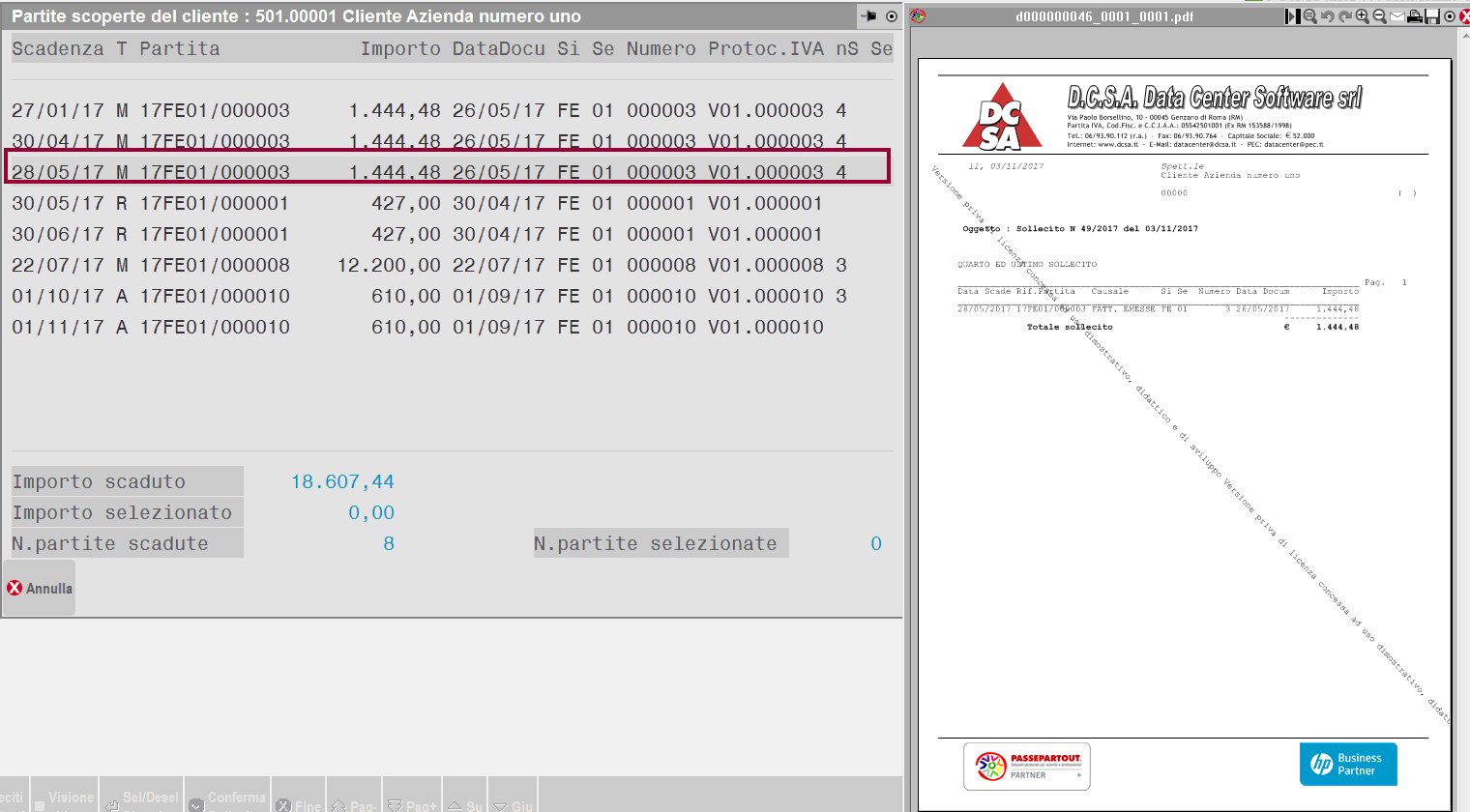
Task: Send the document via envelope icon
Action: pos(1397,16)
